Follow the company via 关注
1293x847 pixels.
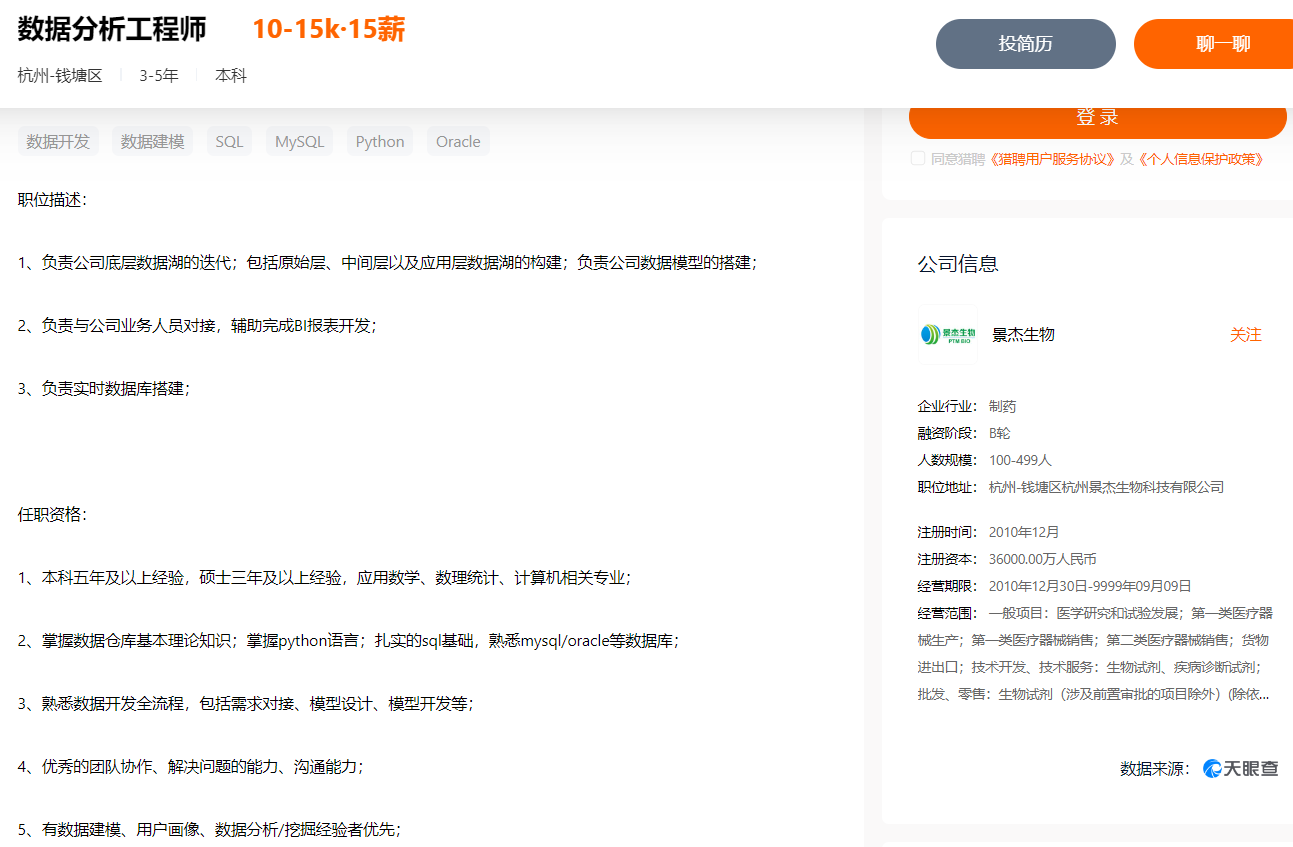(x=1245, y=335)
